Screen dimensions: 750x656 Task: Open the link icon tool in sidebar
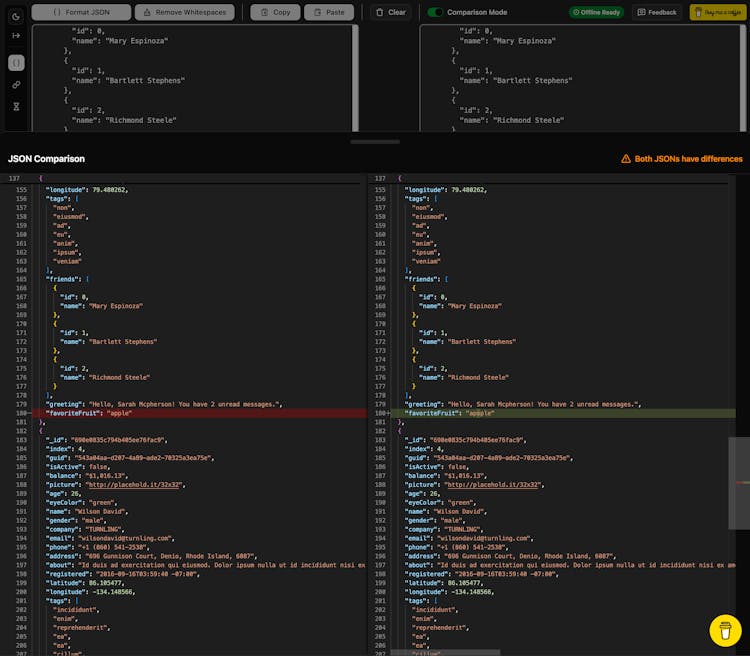pos(16,85)
